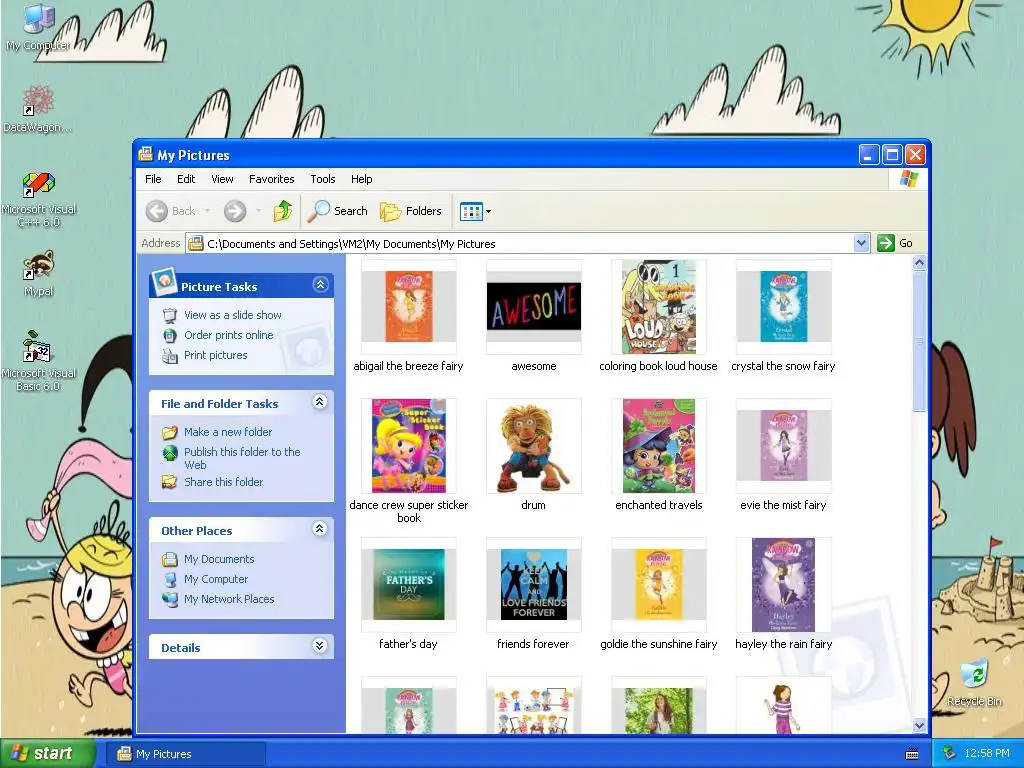Click the 12:58 PM taskbar clock
1024x768 pixels.
pos(987,754)
